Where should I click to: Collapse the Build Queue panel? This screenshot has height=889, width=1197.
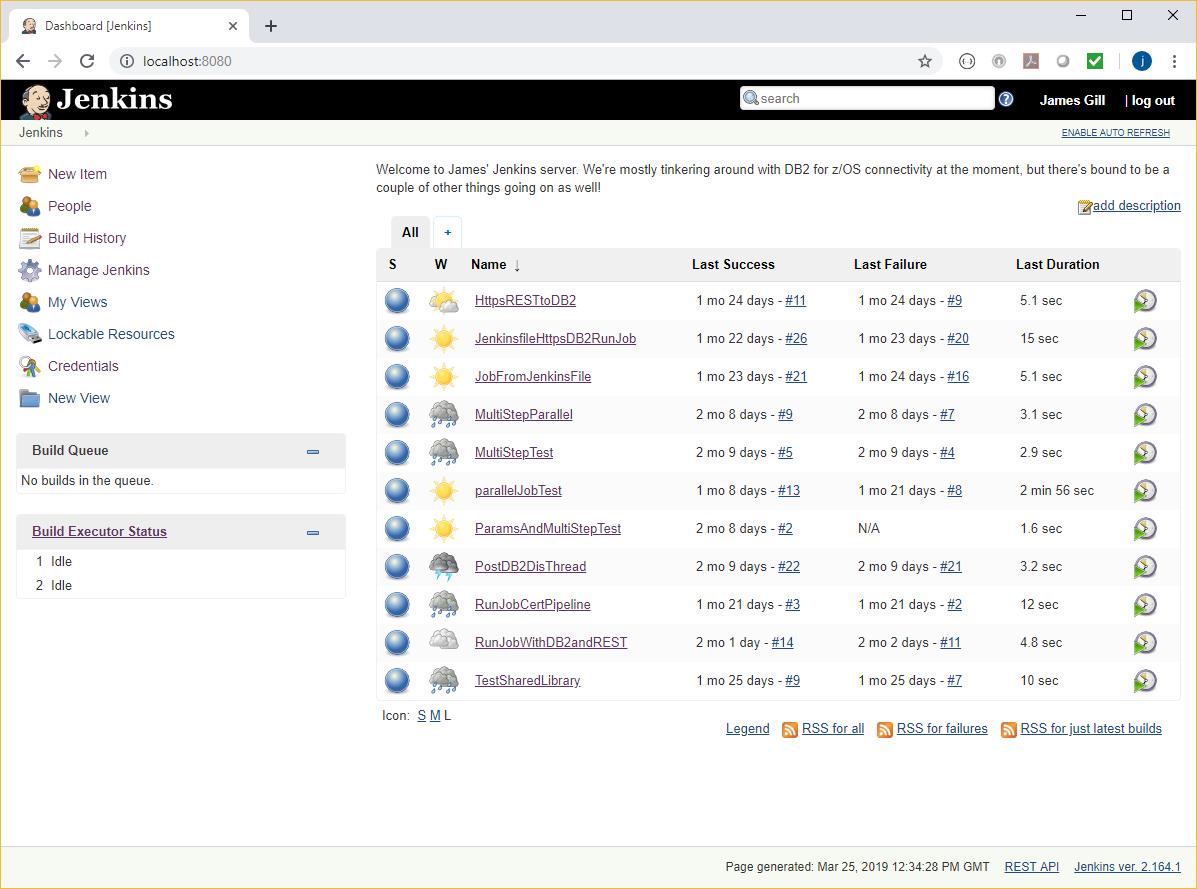point(313,452)
